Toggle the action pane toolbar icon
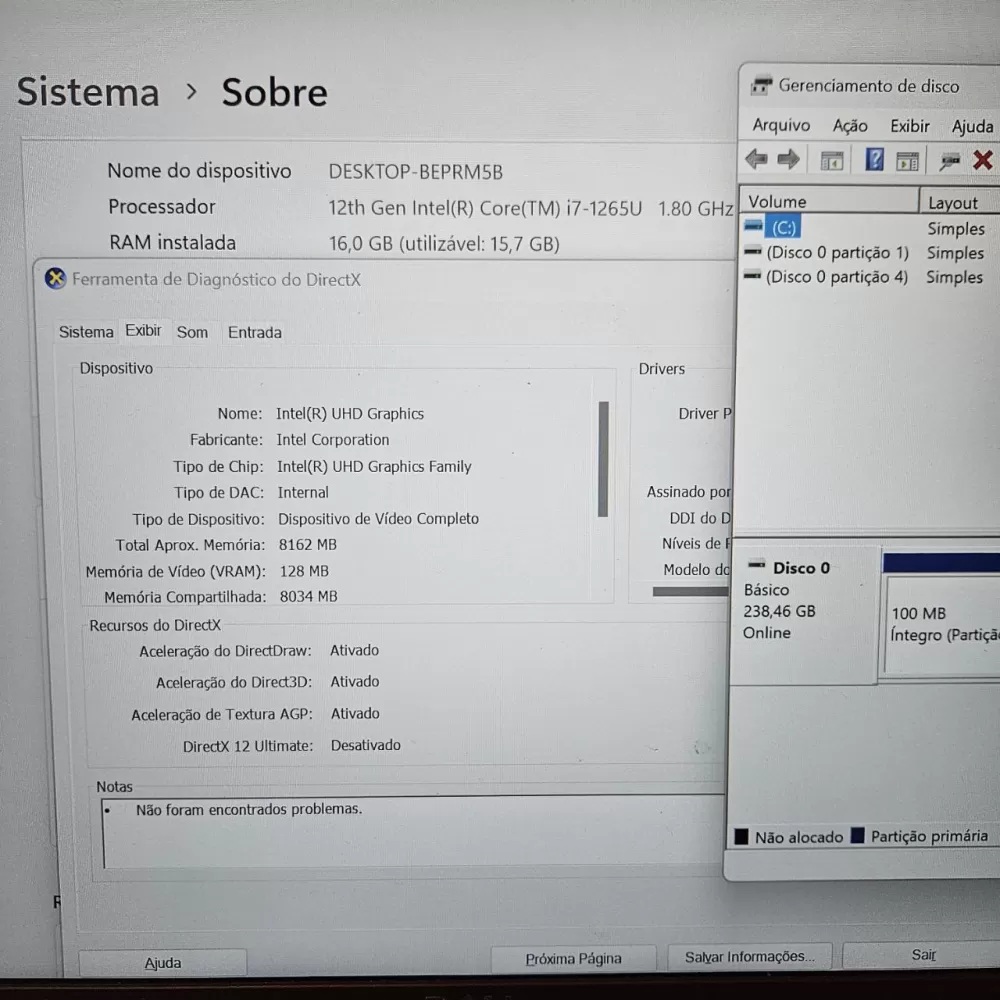This screenshot has width=1000, height=1000. (x=907, y=160)
